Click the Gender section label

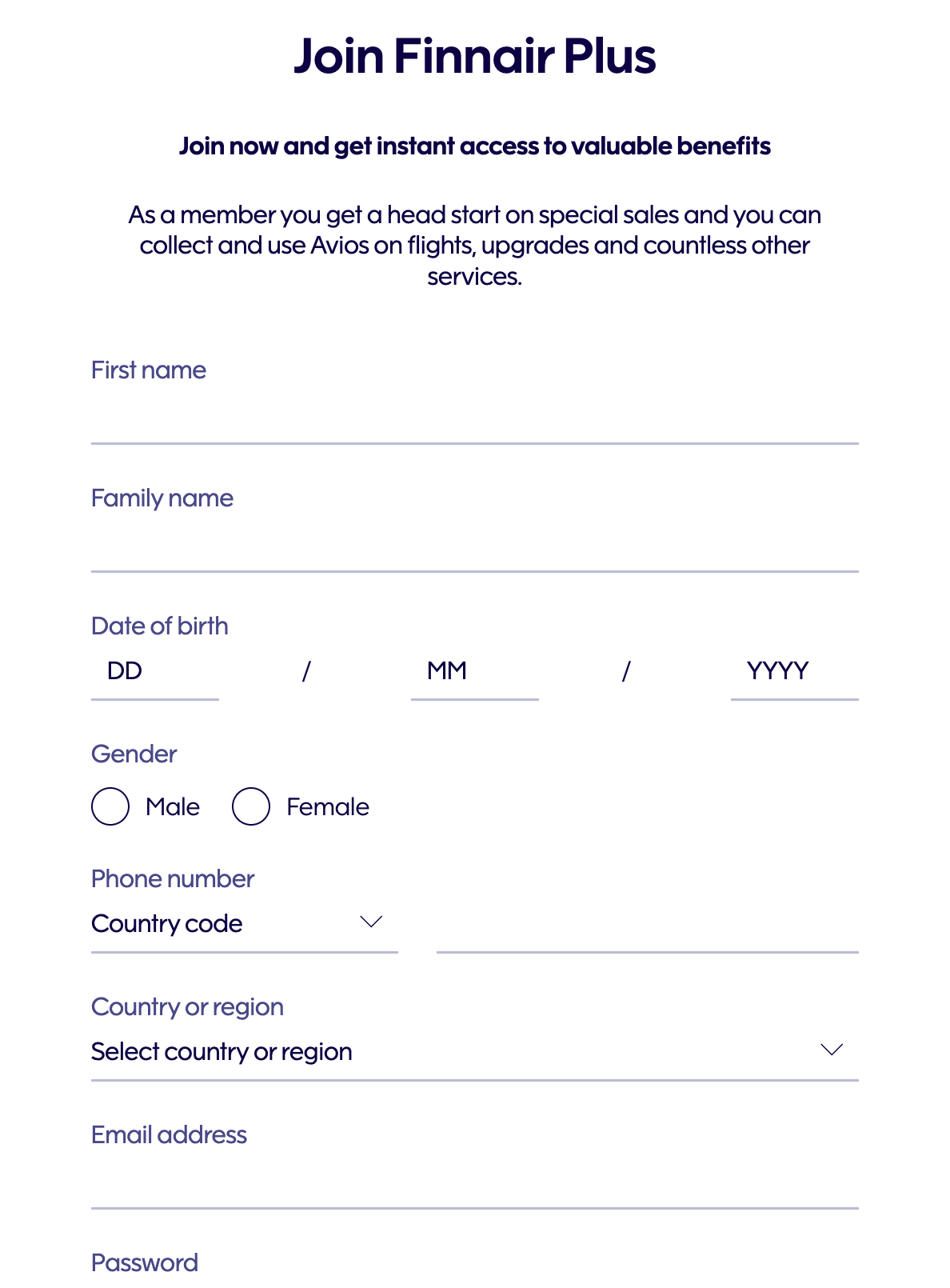[134, 754]
